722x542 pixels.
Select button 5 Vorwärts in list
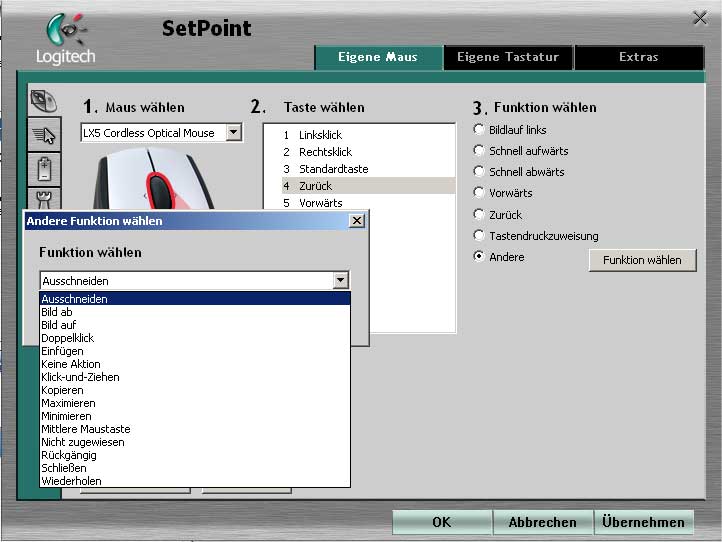coord(368,202)
